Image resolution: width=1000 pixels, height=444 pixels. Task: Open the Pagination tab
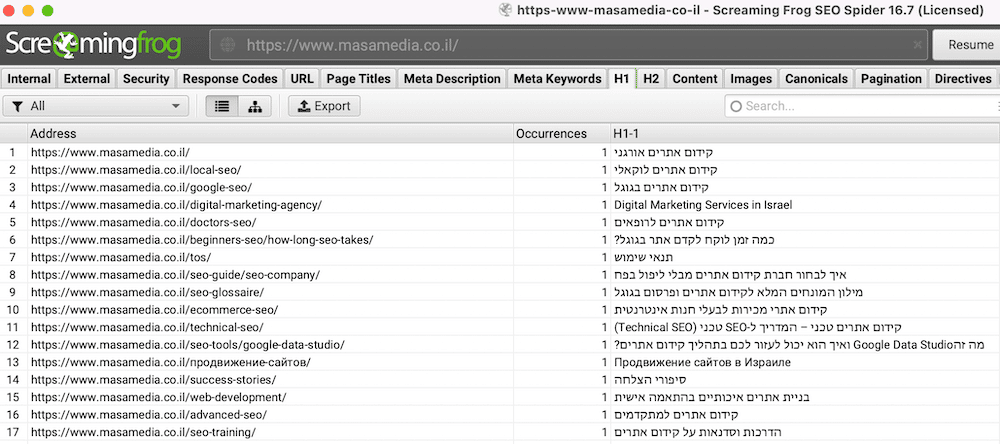click(x=891, y=78)
